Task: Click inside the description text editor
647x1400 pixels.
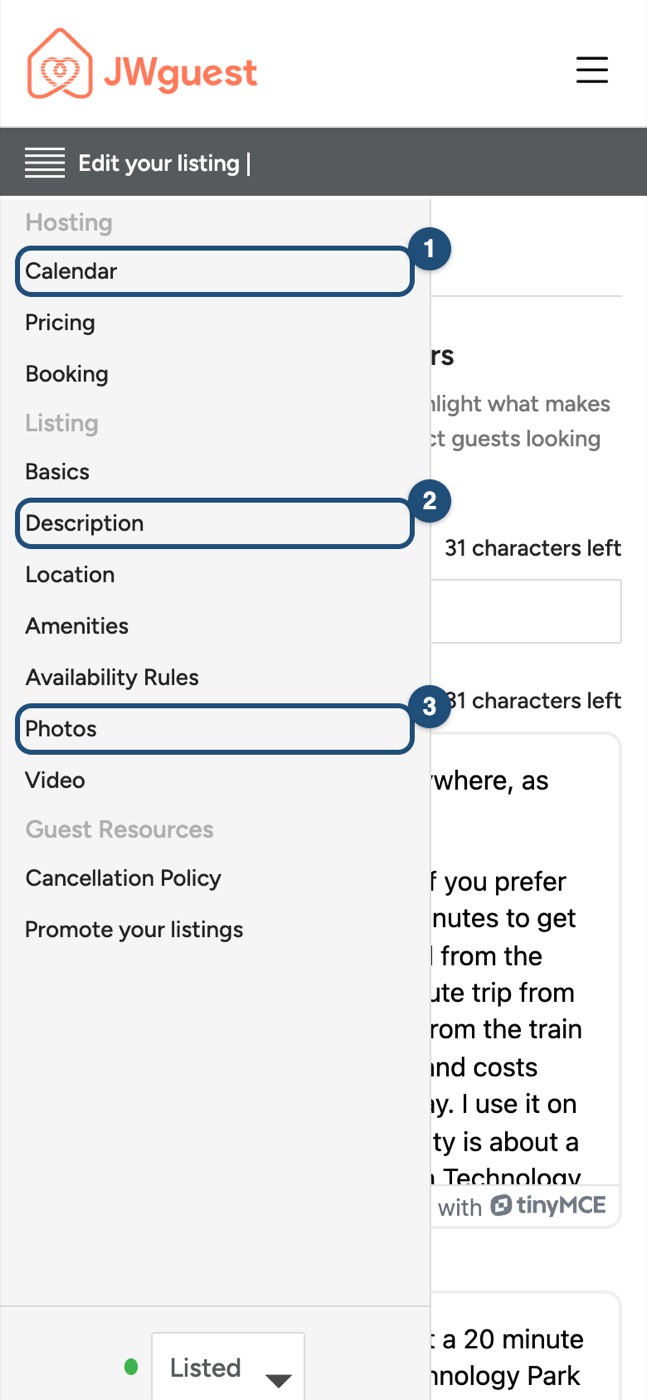Action: [x=526, y=960]
